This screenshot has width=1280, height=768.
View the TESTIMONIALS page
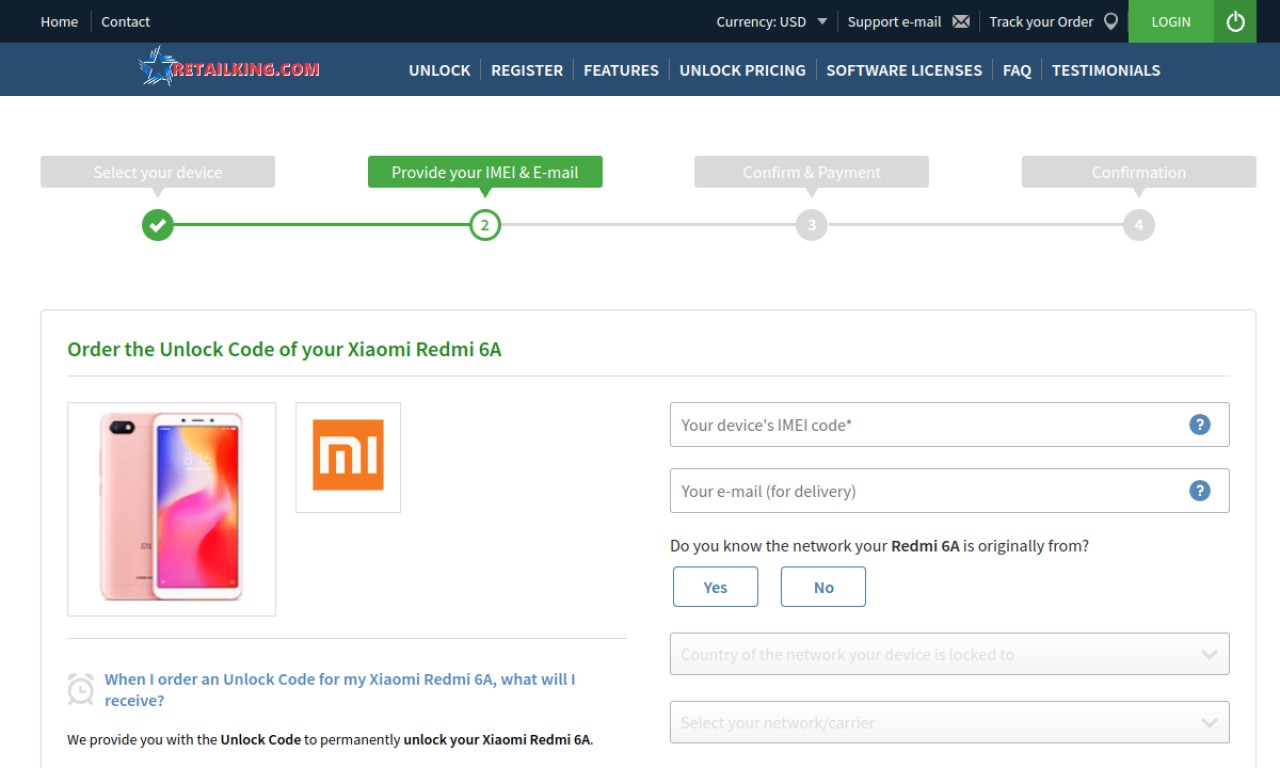[x=1106, y=70]
